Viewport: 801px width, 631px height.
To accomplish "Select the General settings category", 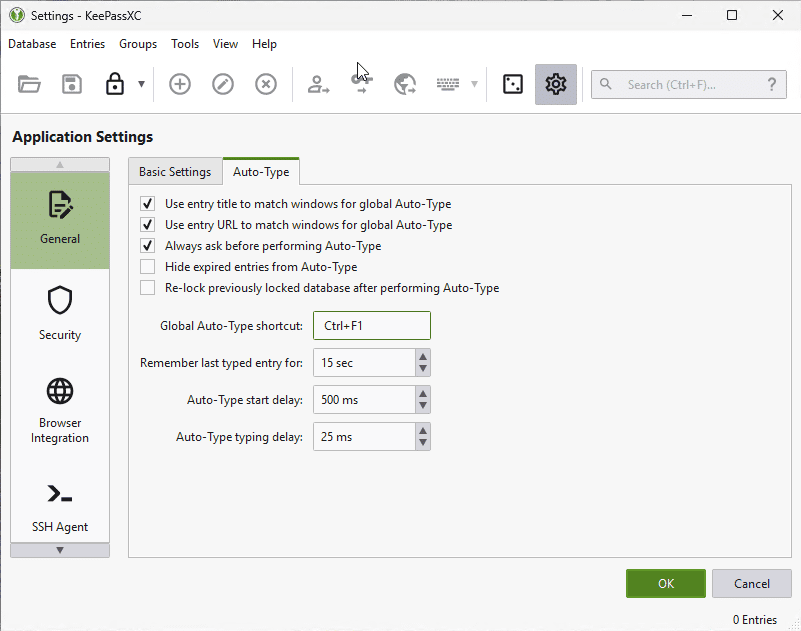I will 60,220.
